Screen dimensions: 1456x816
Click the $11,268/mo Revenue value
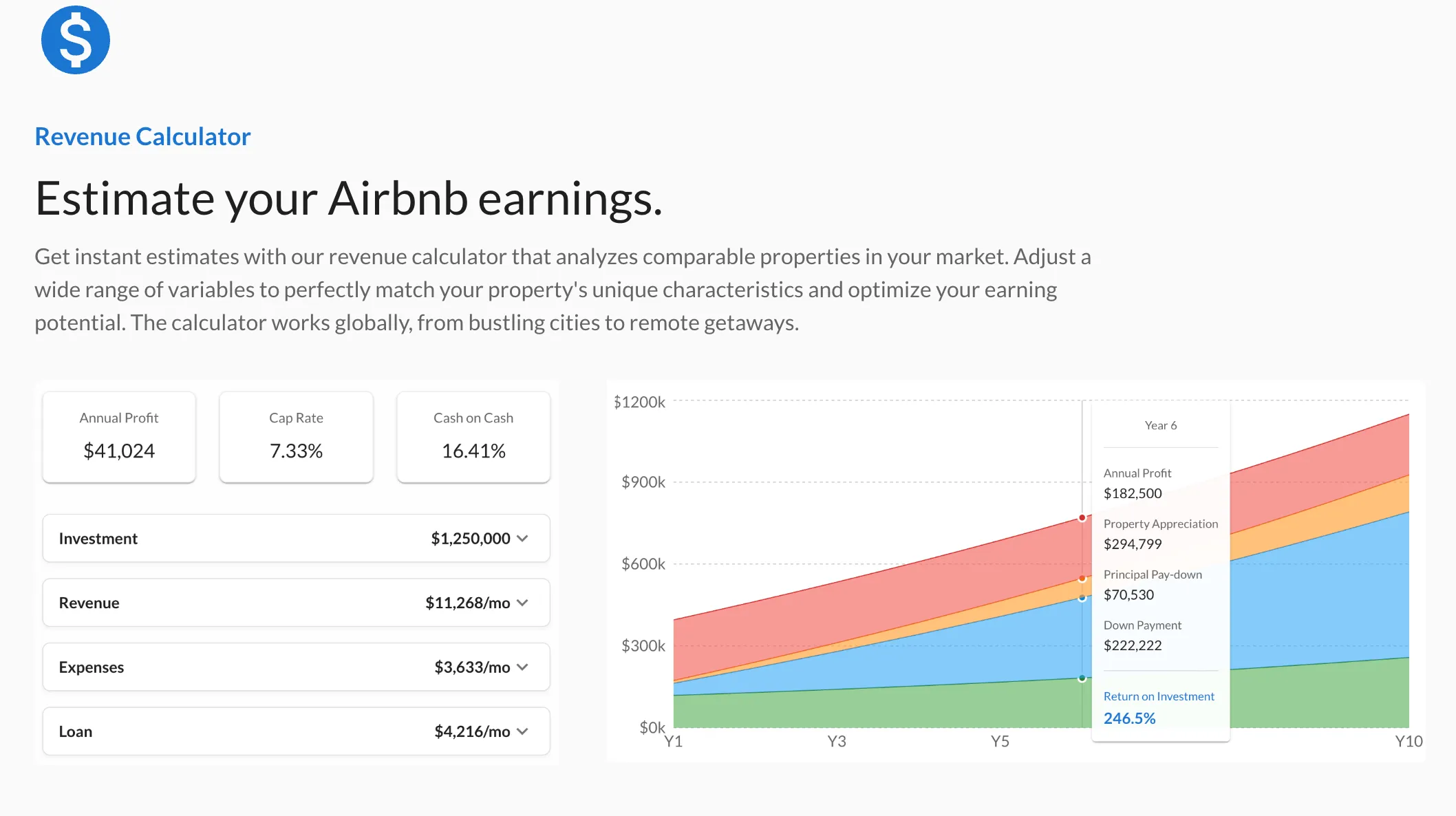pyautogui.click(x=467, y=603)
